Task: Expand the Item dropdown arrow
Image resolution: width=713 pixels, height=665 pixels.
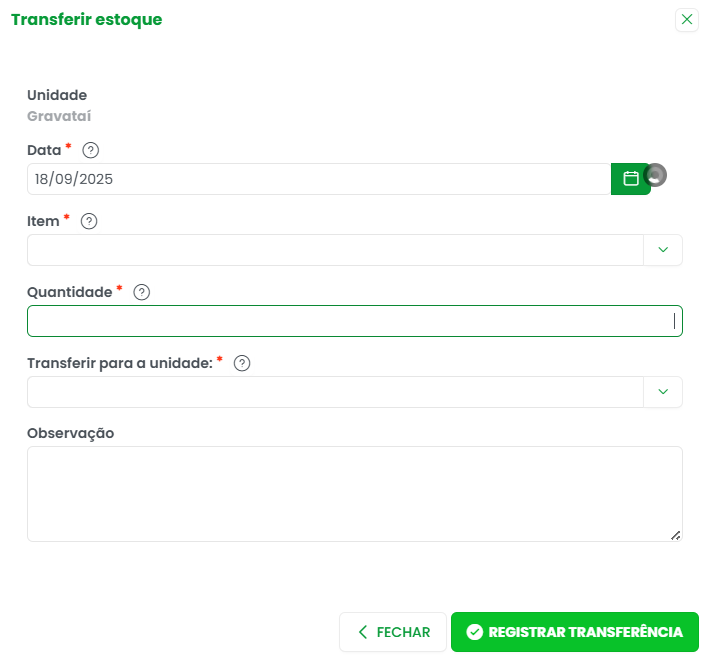Action: [x=663, y=250]
